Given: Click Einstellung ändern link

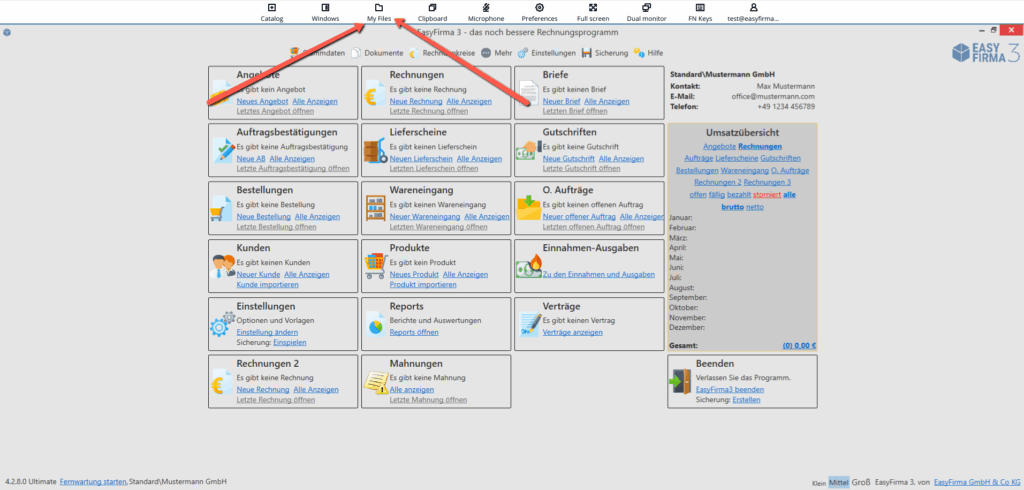Looking at the screenshot, I should click(267, 332).
